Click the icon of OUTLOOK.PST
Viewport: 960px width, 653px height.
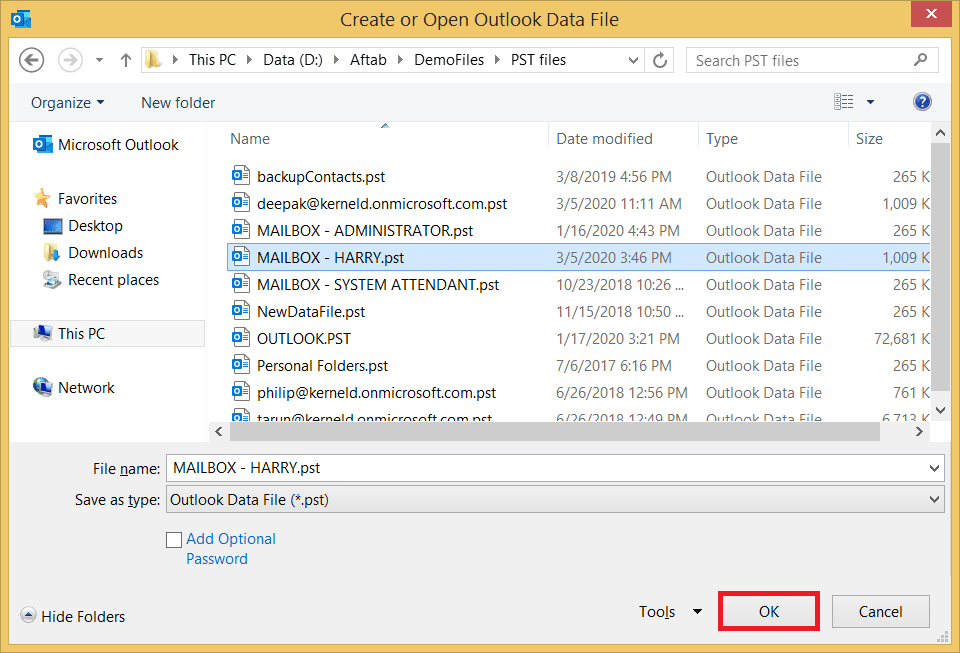[241, 337]
